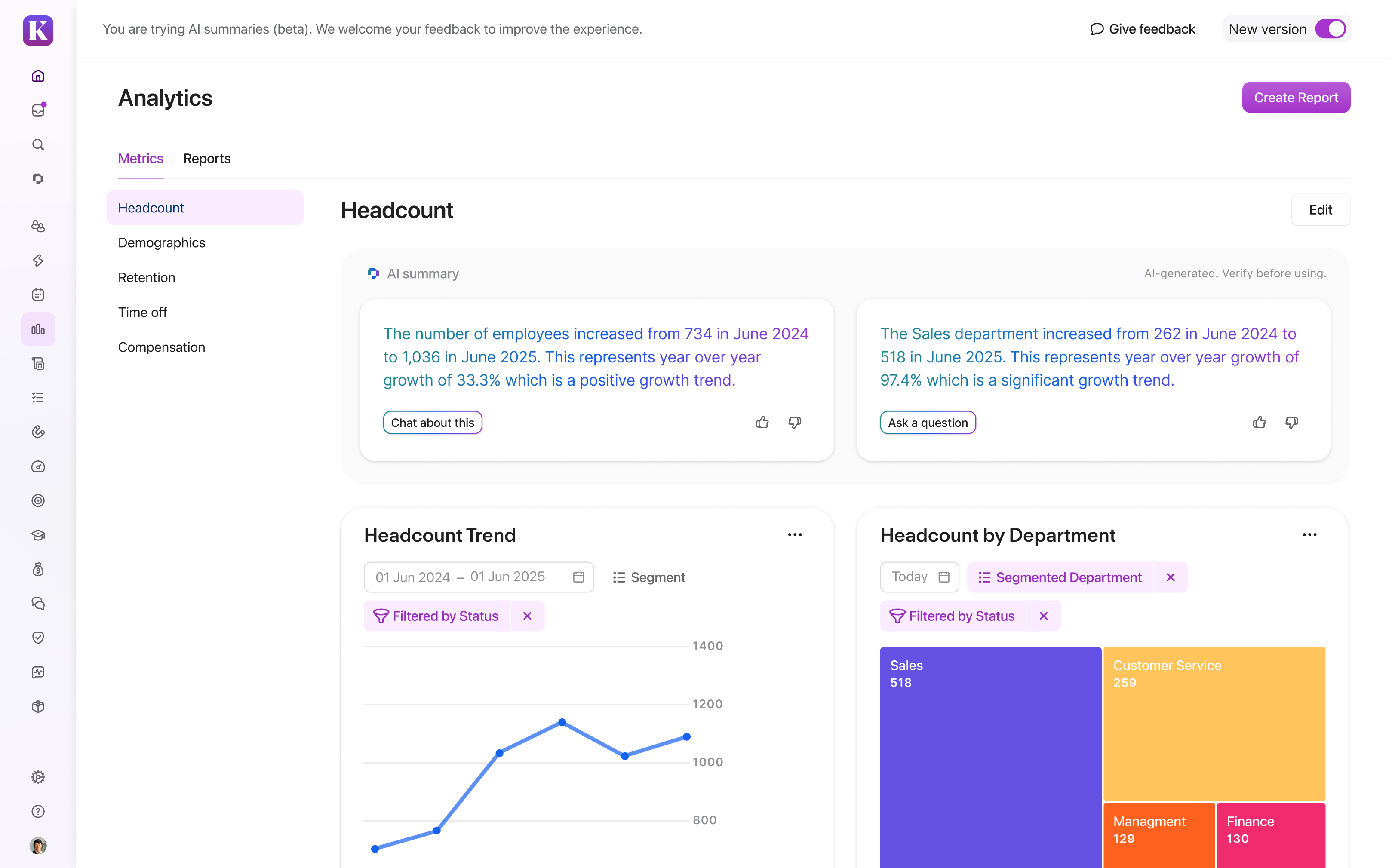Open the Analytics bar chart sidebar icon
The image size is (1392, 868).
tap(38, 329)
